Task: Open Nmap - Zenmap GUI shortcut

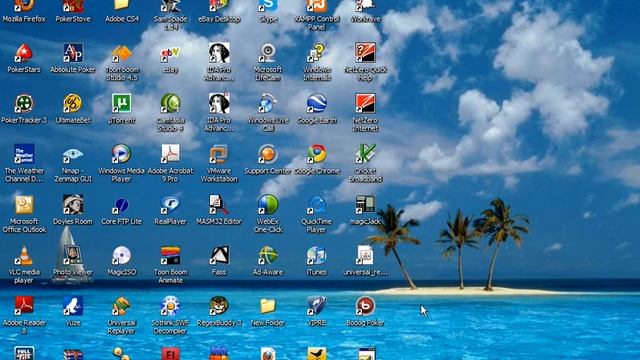Action: [x=73, y=154]
